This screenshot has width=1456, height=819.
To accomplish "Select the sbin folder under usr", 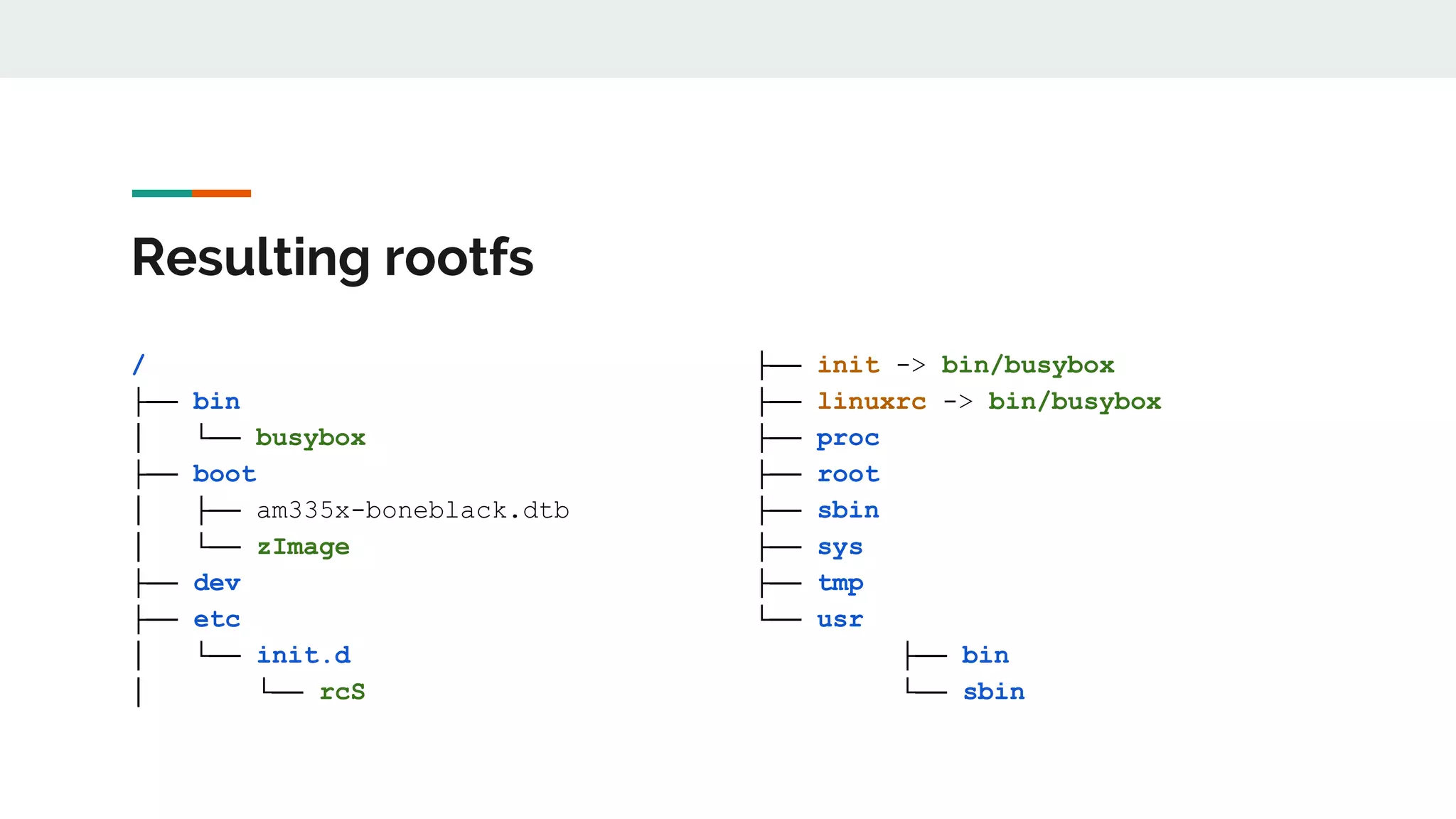I will click(993, 692).
